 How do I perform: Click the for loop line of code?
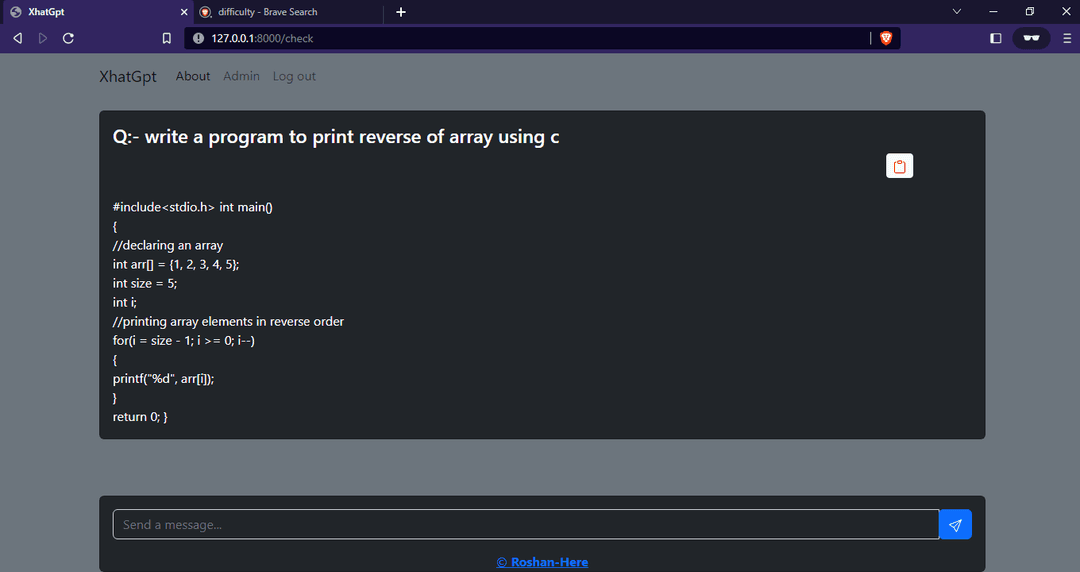click(184, 341)
